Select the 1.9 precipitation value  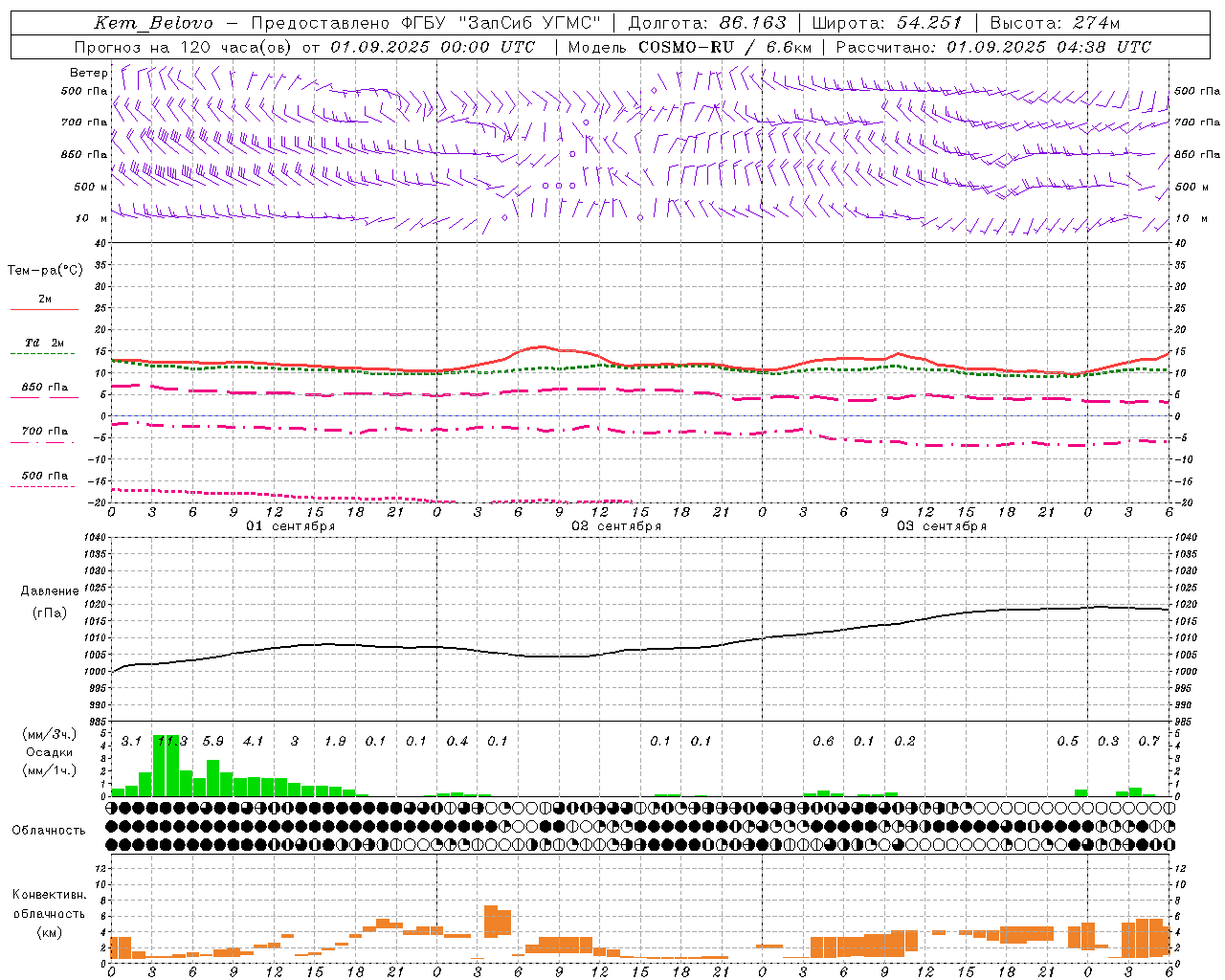pos(335,742)
